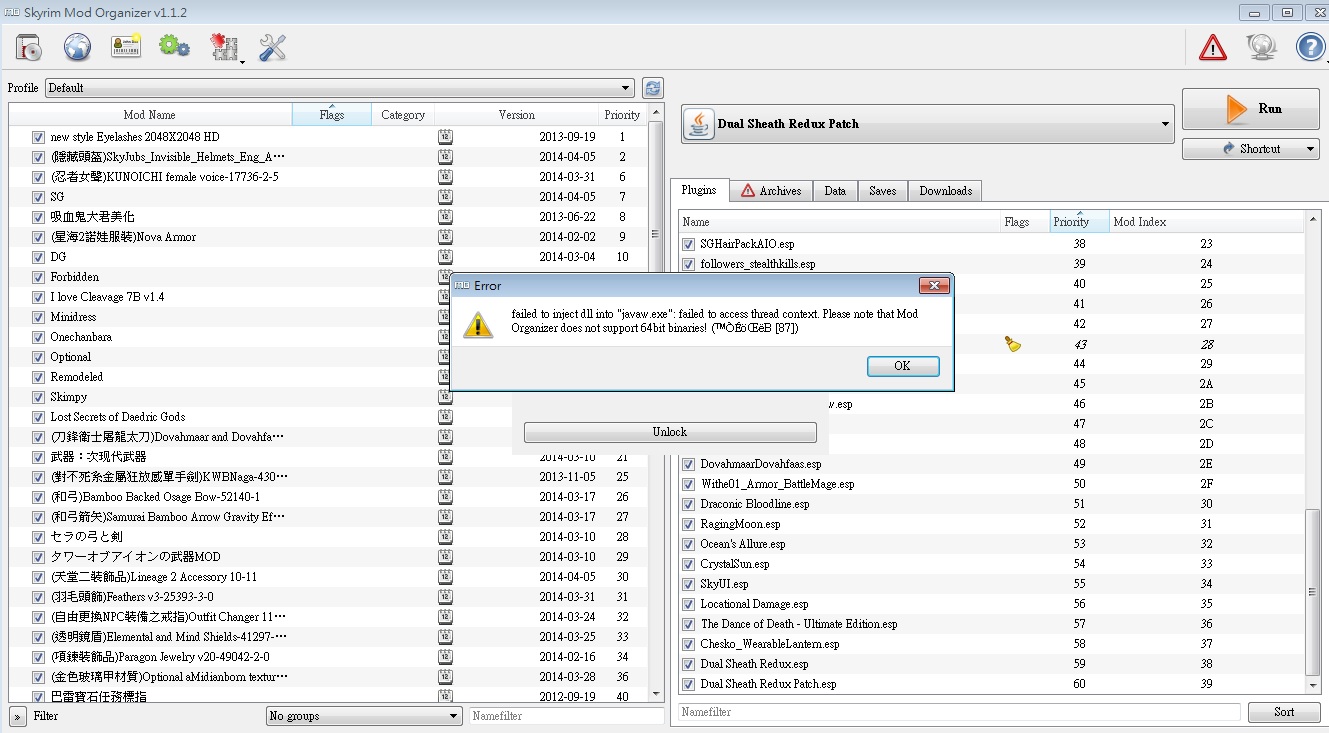Viewport: 1329px width, 733px height.
Task: Click the flag icon in Outfit Changer row
Action: [445, 617]
